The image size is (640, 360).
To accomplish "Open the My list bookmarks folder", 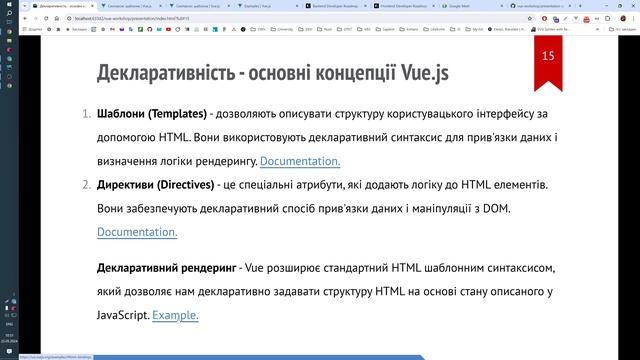I will (474, 29).
